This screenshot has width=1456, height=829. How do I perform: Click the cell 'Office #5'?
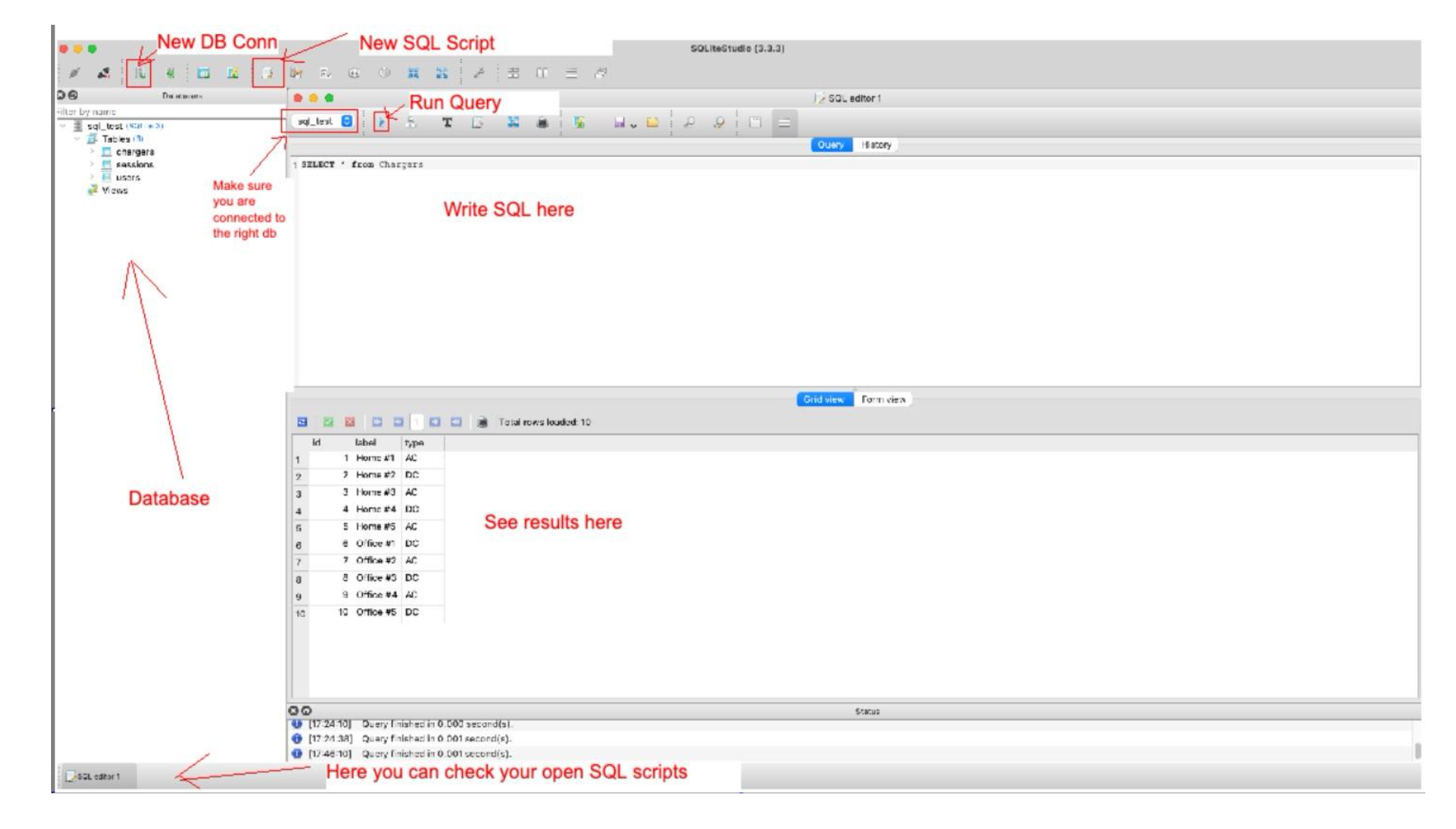tap(375, 612)
